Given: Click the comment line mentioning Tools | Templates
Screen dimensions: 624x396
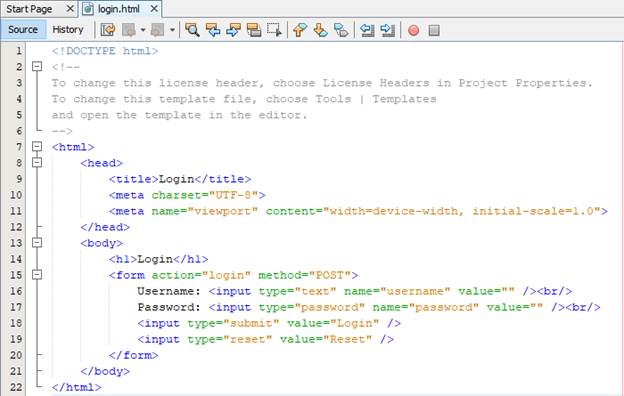Looking at the screenshot, I should tap(244, 99).
